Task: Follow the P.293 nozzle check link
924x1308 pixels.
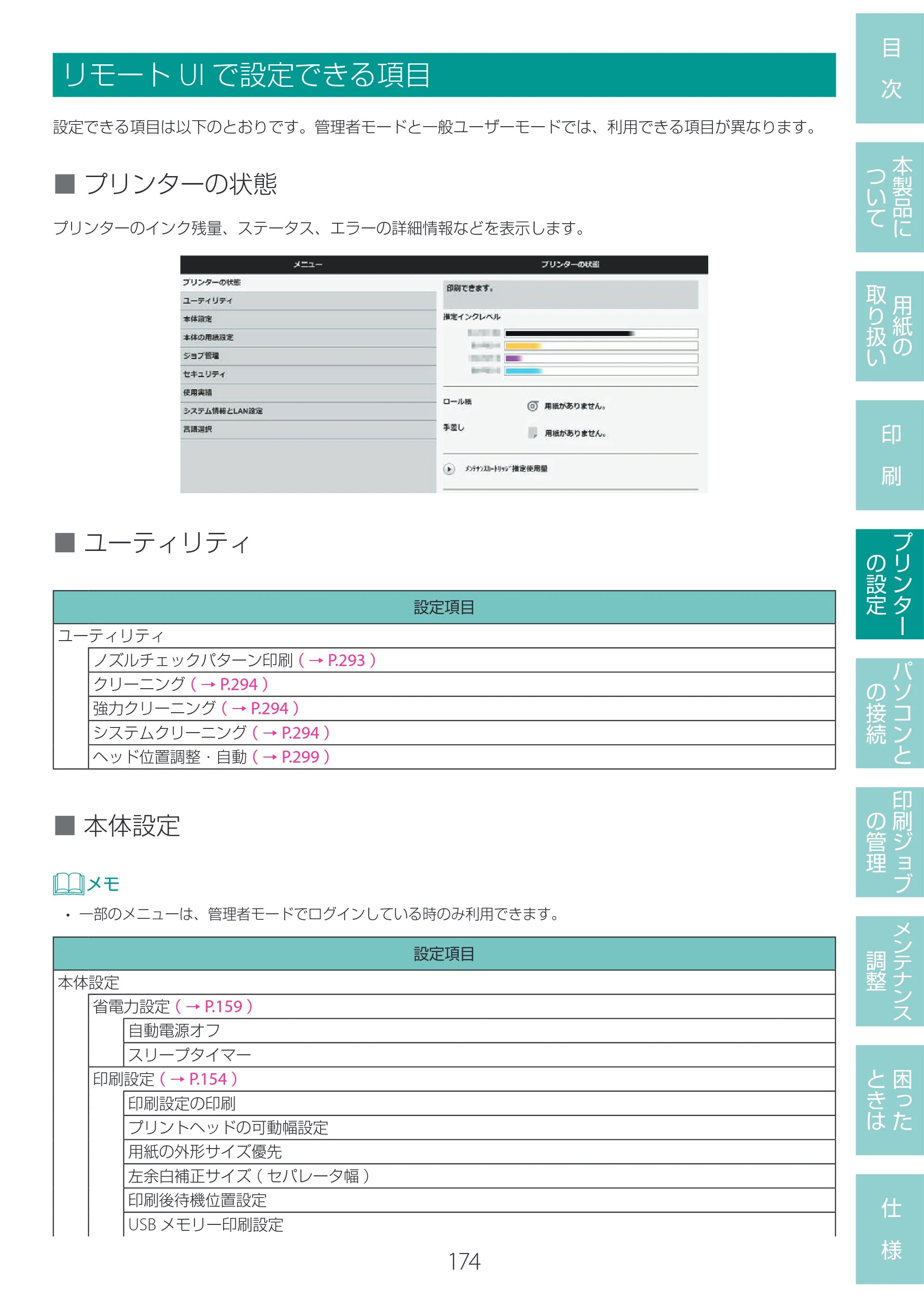Action: [337, 660]
